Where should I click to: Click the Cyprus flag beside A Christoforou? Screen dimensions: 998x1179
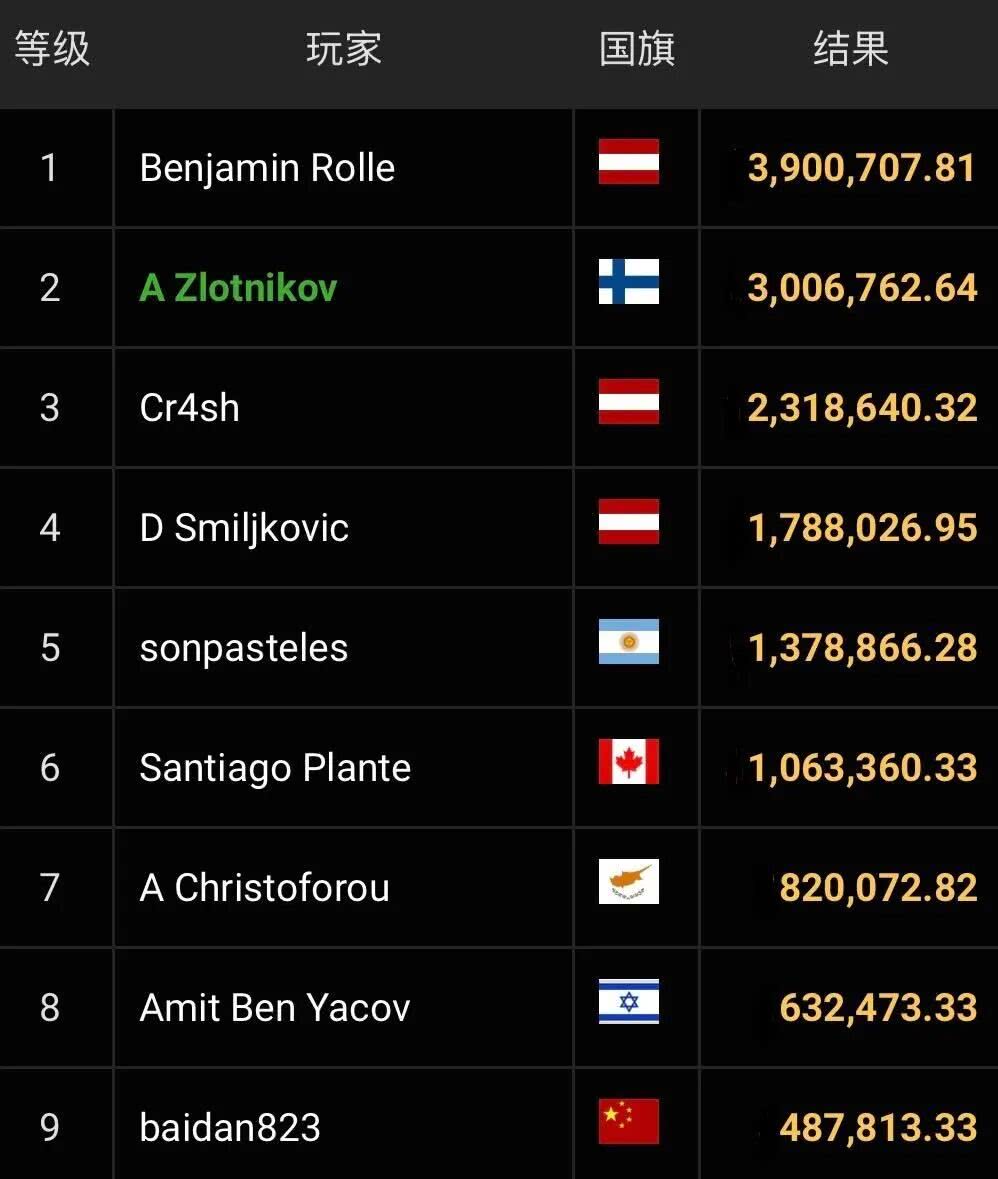pyautogui.click(x=628, y=882)
